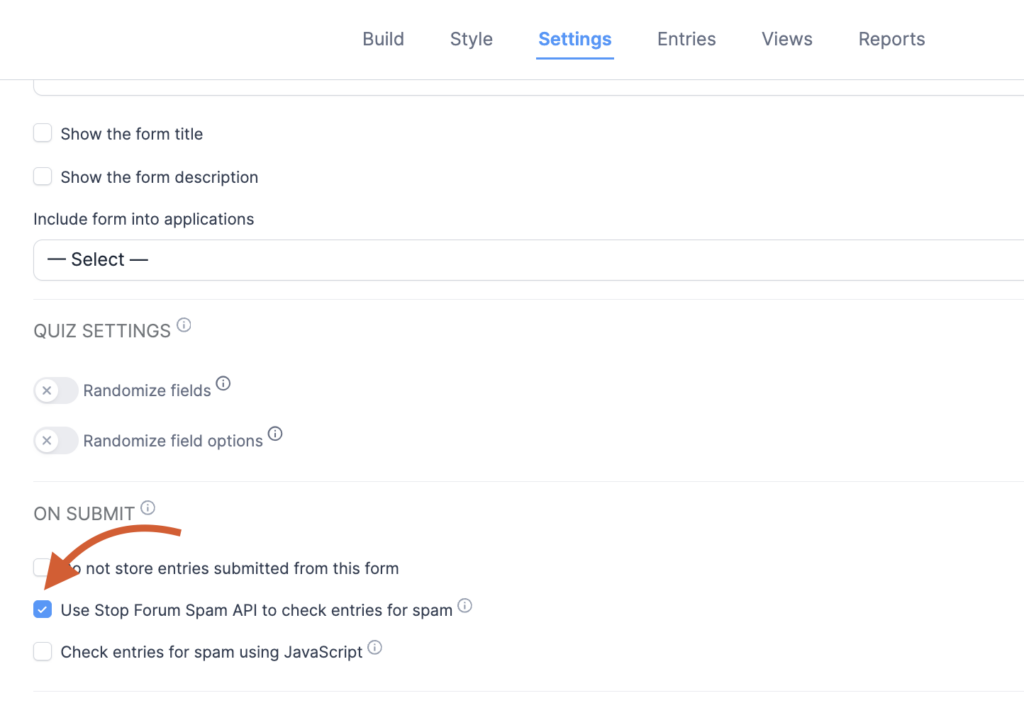Open the Build tab

point(383,39)
